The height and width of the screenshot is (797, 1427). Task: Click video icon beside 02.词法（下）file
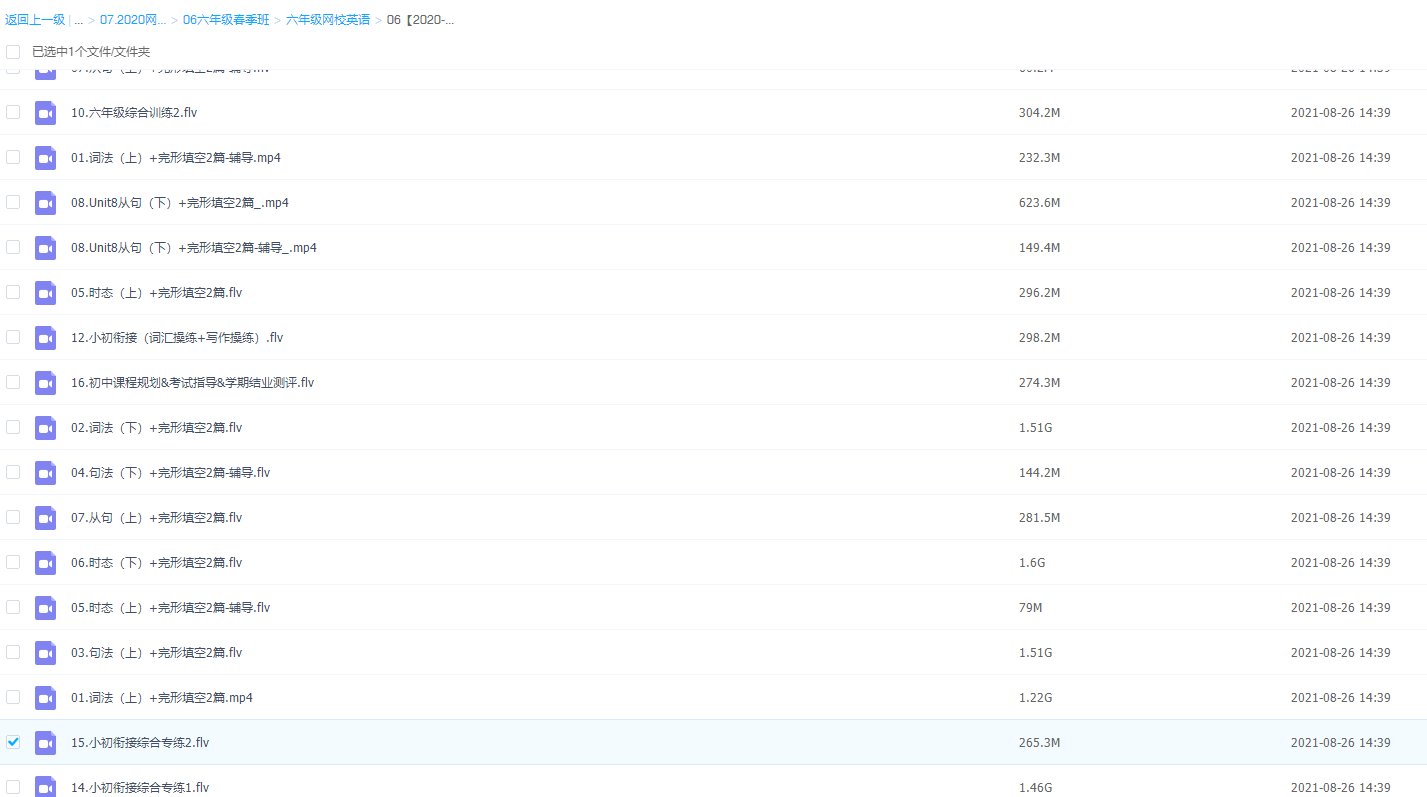tap(45, 428)
